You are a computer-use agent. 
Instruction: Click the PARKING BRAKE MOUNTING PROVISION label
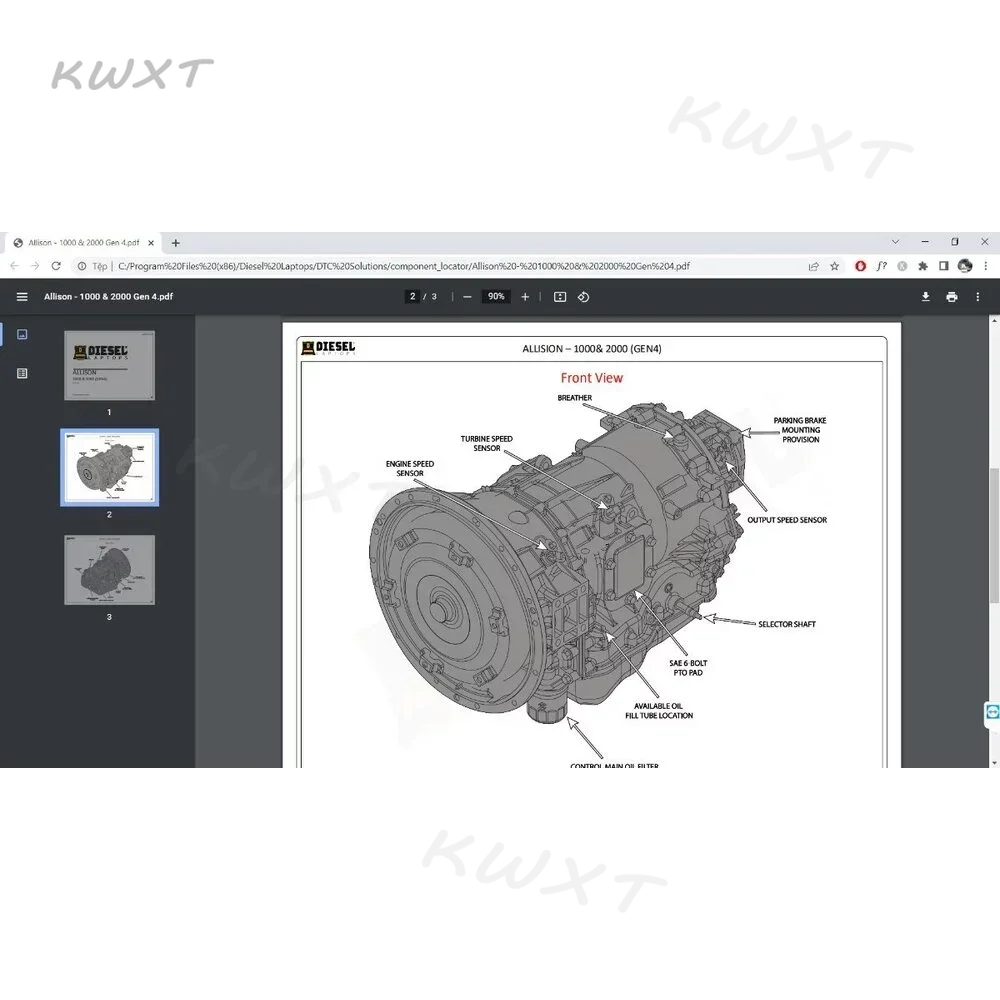(x=800, y=430)
